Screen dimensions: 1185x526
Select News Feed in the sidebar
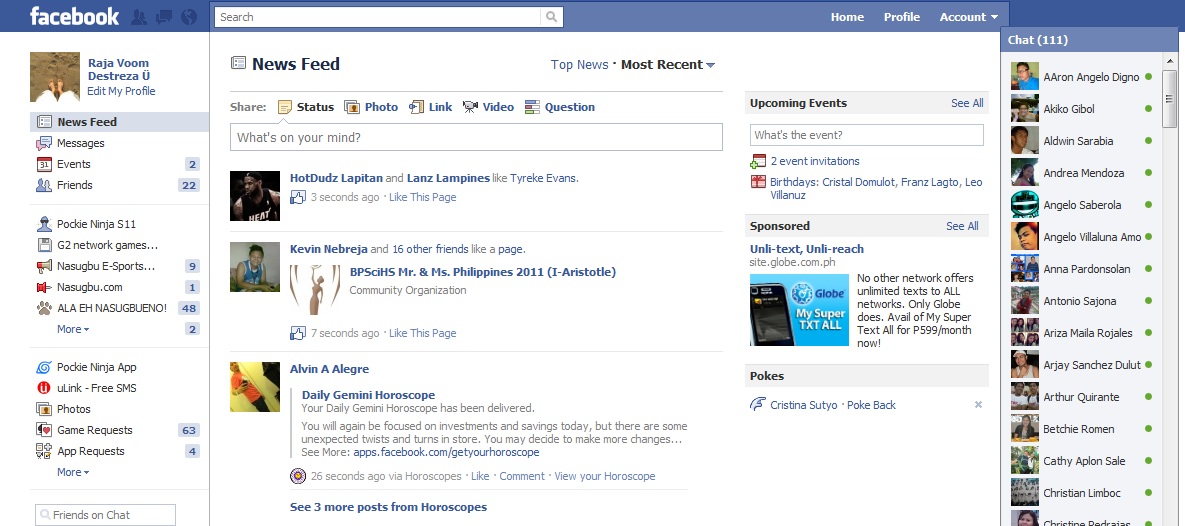[119, 122]
